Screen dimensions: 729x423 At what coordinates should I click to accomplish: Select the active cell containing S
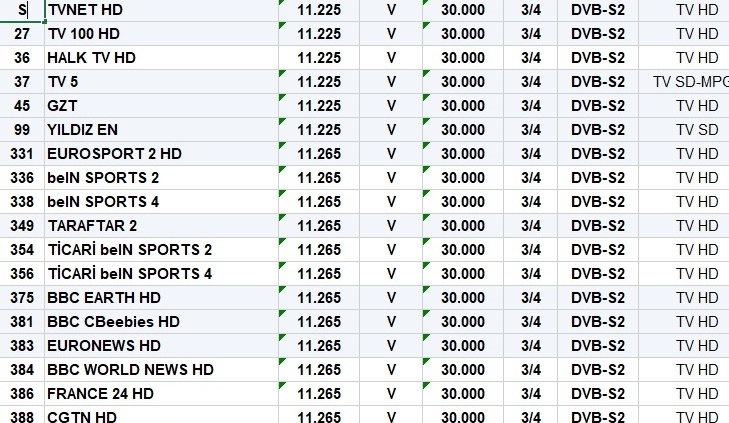coord(22,10)
